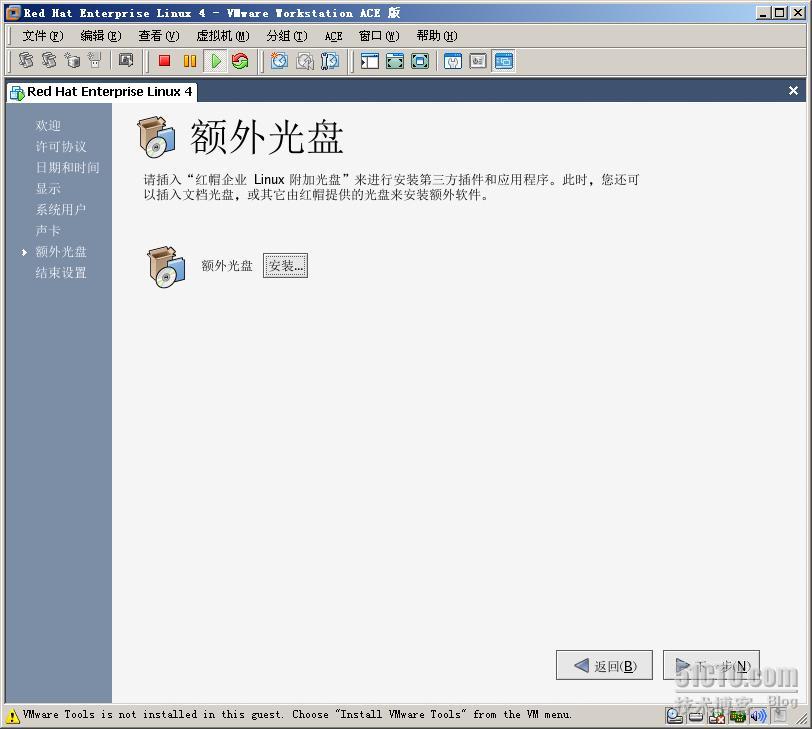
Task: Click the window resize grip corner
Action: [802, 719]
